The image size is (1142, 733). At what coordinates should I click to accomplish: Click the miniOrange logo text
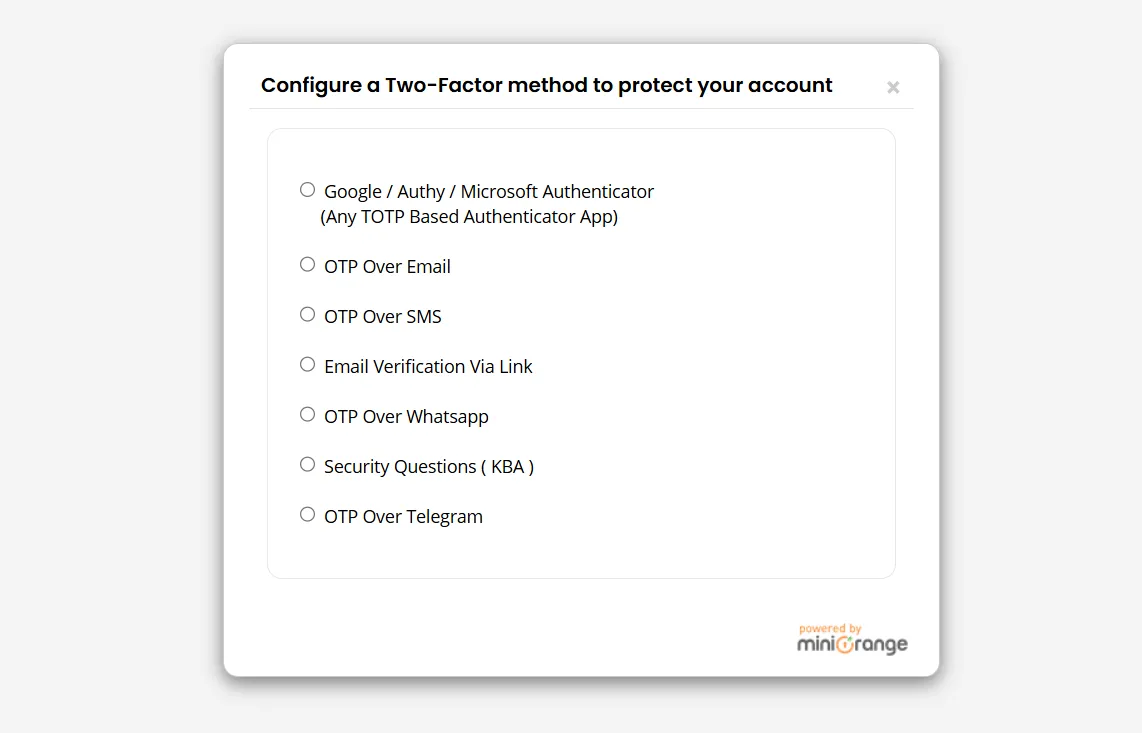pyautogui.click(x=852, y=644)
